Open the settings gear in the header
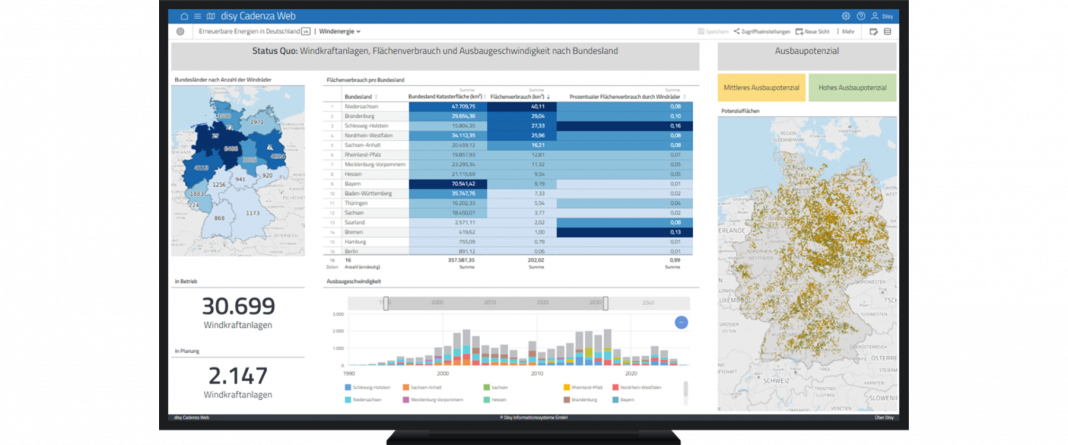The image size is (1068, 445). pos(846,16)
